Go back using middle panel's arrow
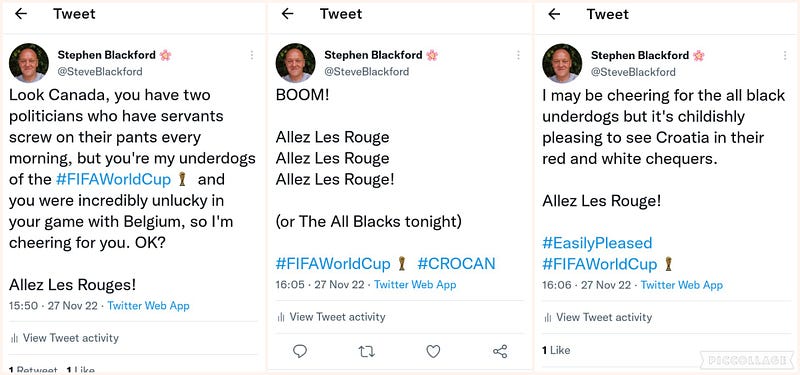 (x=288, y=14)
